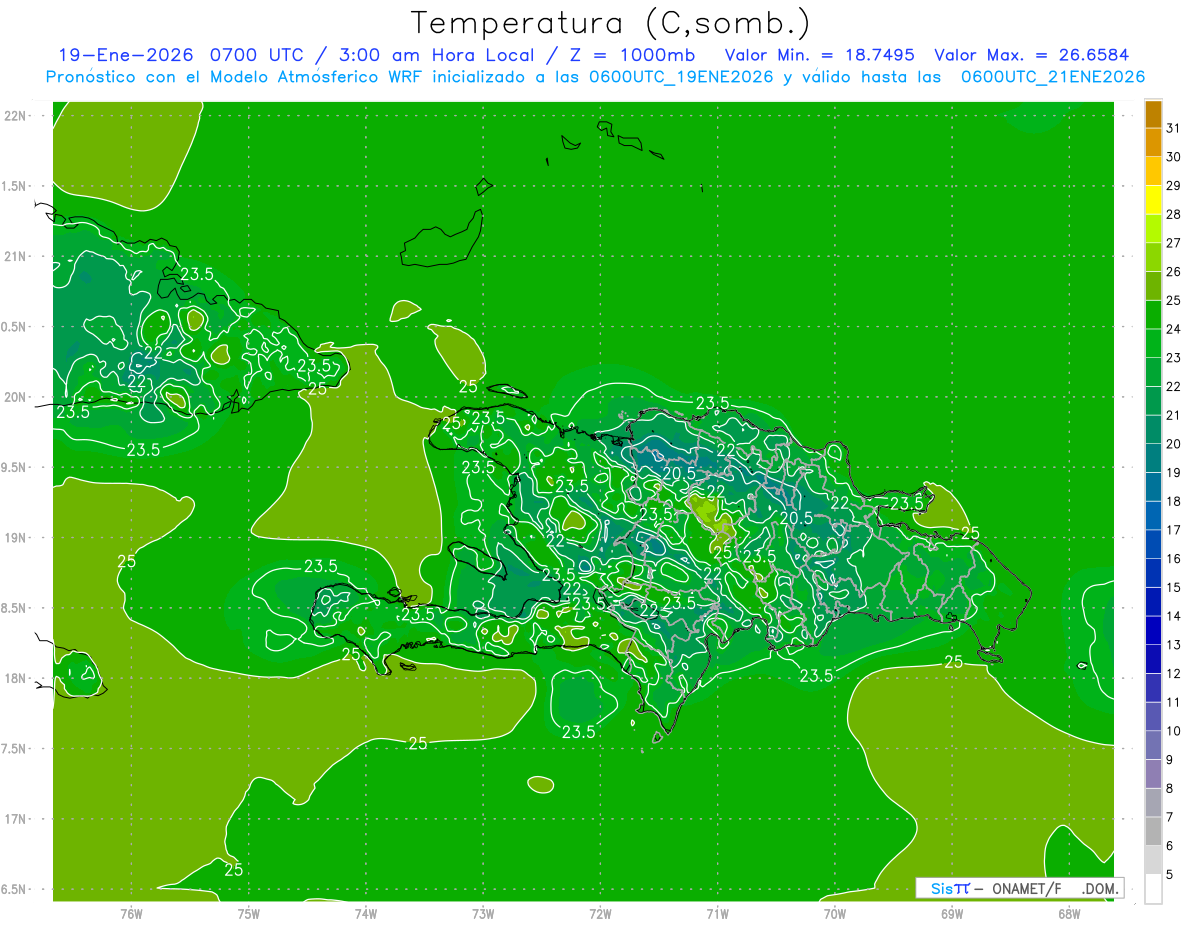
Task: Click the '12' label on the color scale
Action: 1173,673
